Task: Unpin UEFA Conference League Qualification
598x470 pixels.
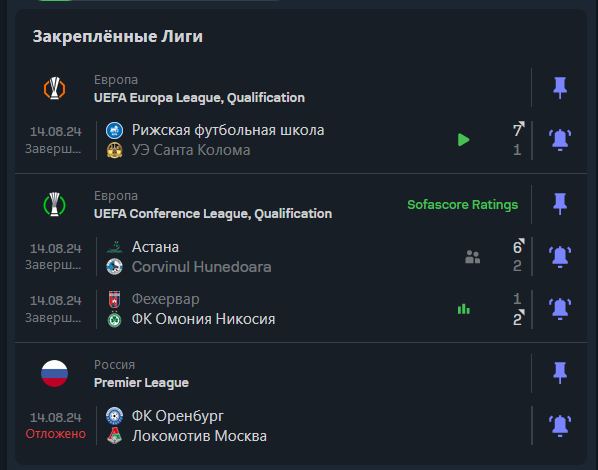Action: coord(560,204)
